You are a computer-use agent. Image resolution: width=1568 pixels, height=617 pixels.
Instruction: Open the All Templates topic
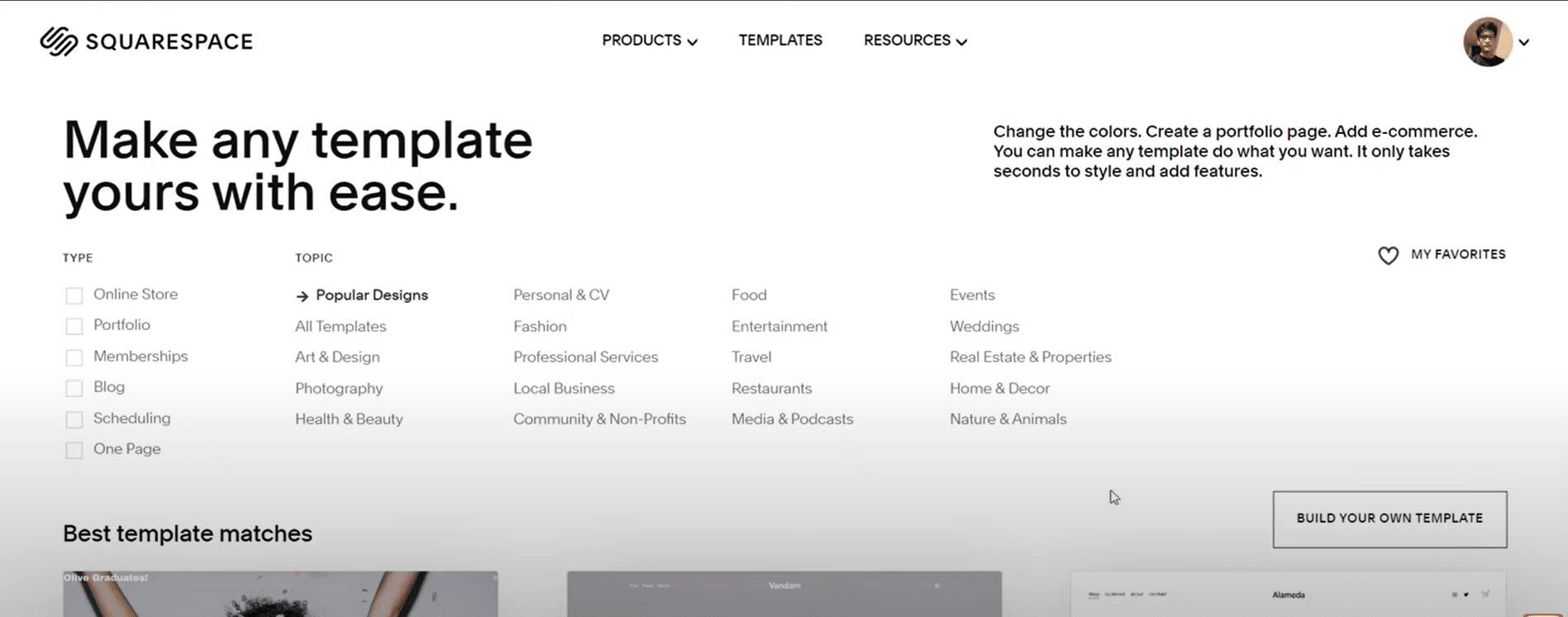pos(341,327)
